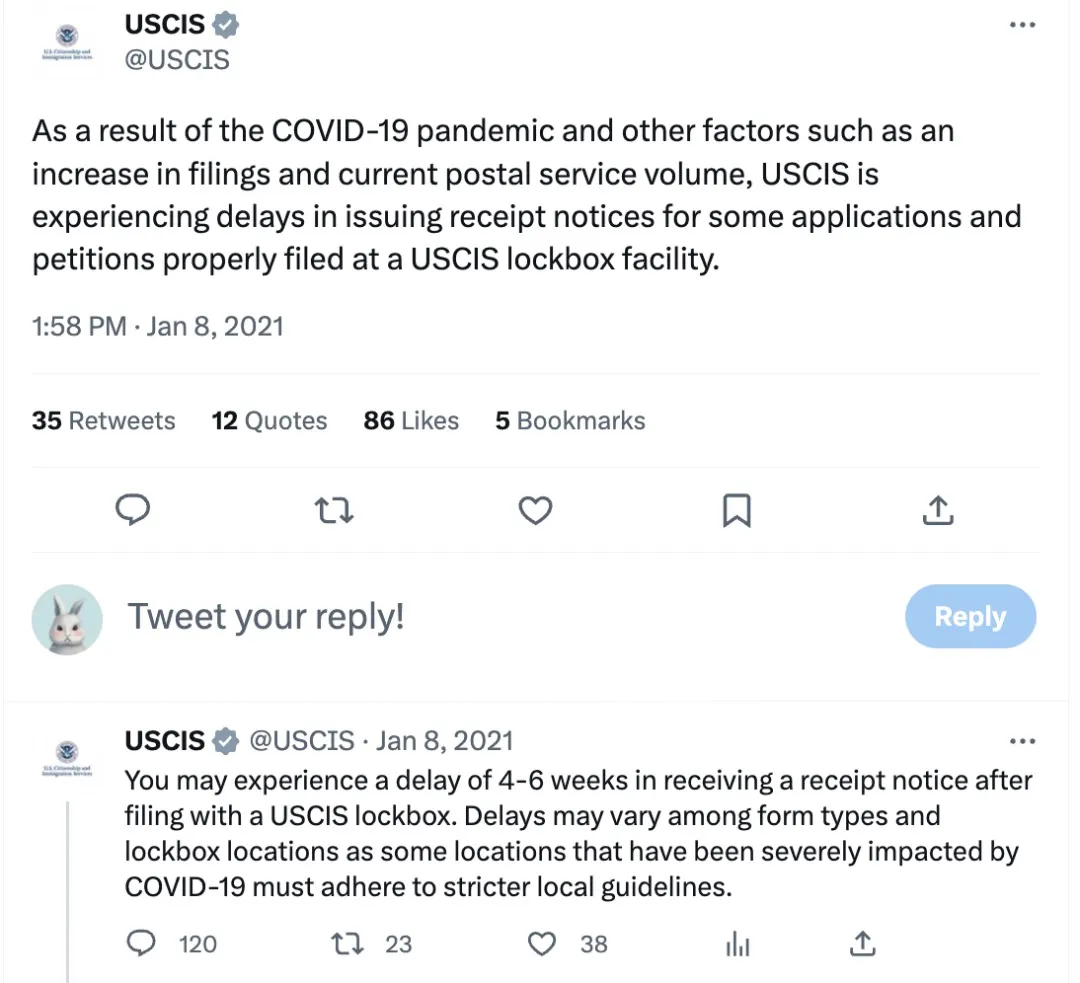This screenshot has width=1080, height=983.
Task: View analytics for the reply tweet
Action: pyautogui.click(x=737, y=943)
